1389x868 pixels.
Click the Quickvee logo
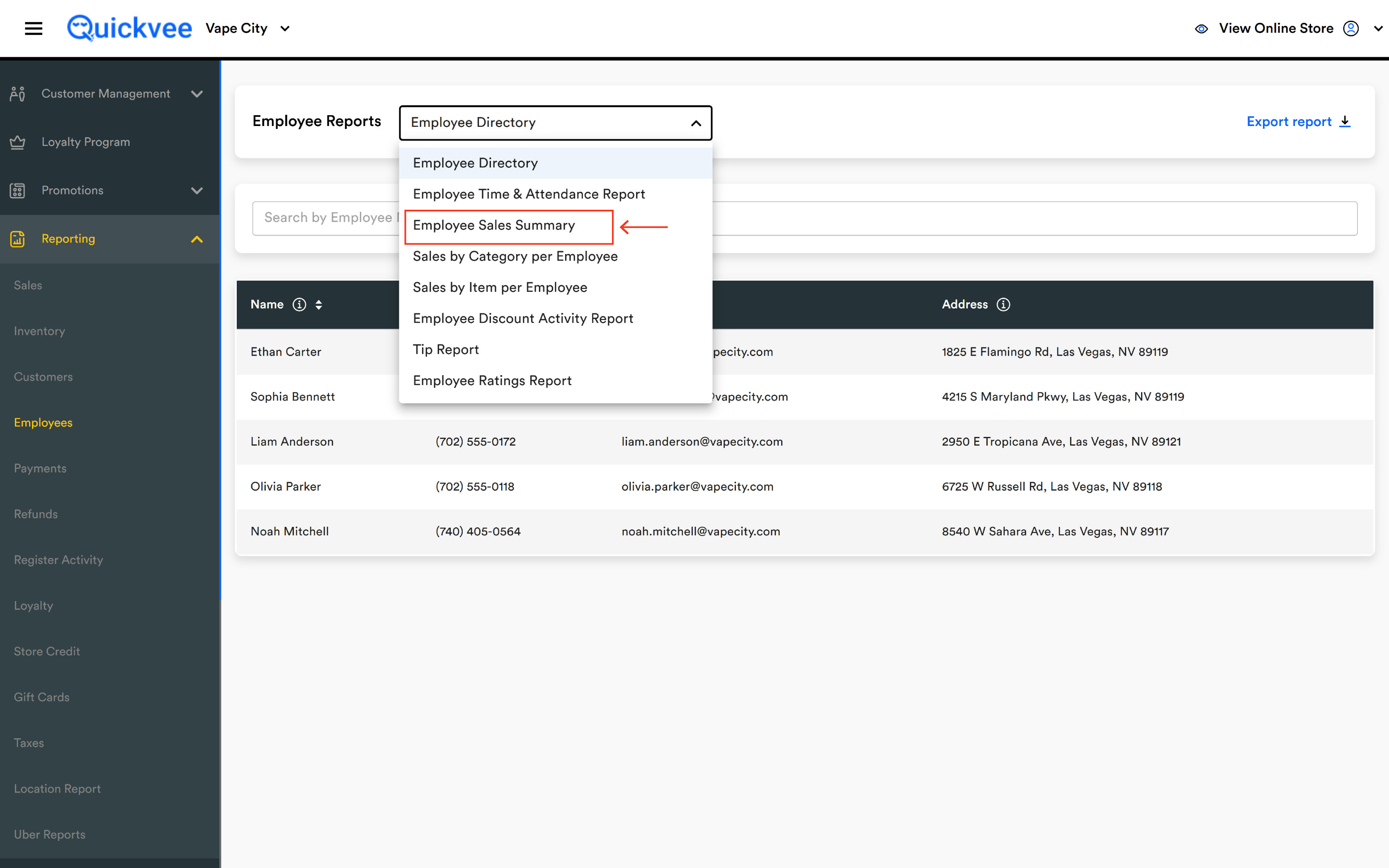pyautogui.click(x=129, y=28)
